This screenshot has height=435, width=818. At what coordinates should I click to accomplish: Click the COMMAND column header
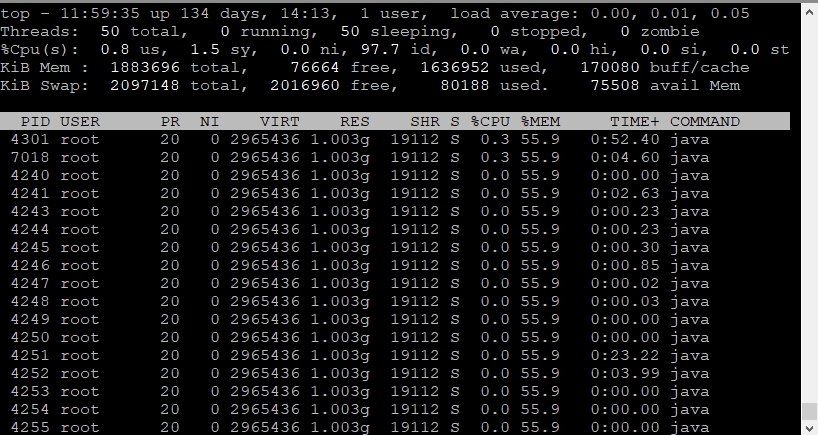[705, 121]
